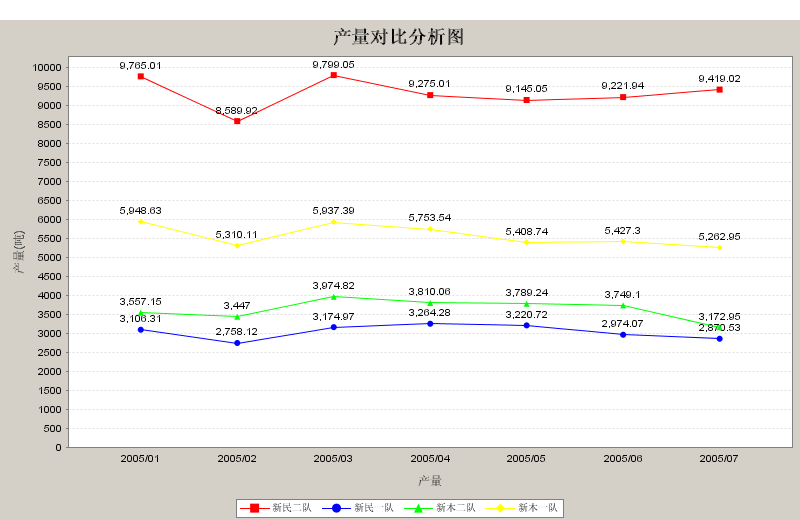
Task: Click the red square 新民二队 legend marker
Action: point(254,508)
